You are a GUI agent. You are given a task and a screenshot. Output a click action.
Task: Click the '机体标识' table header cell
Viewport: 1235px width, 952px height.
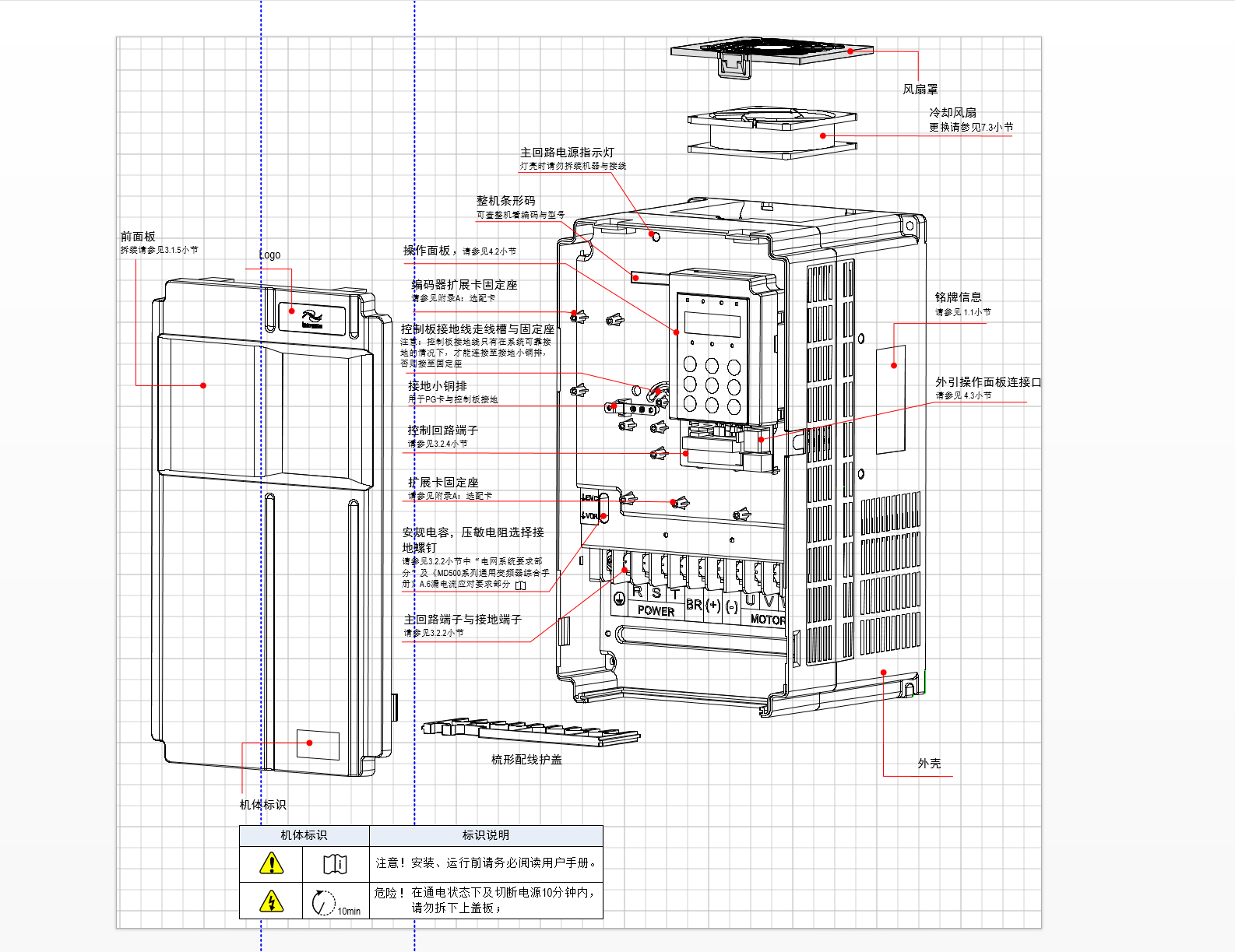(304, 835)
